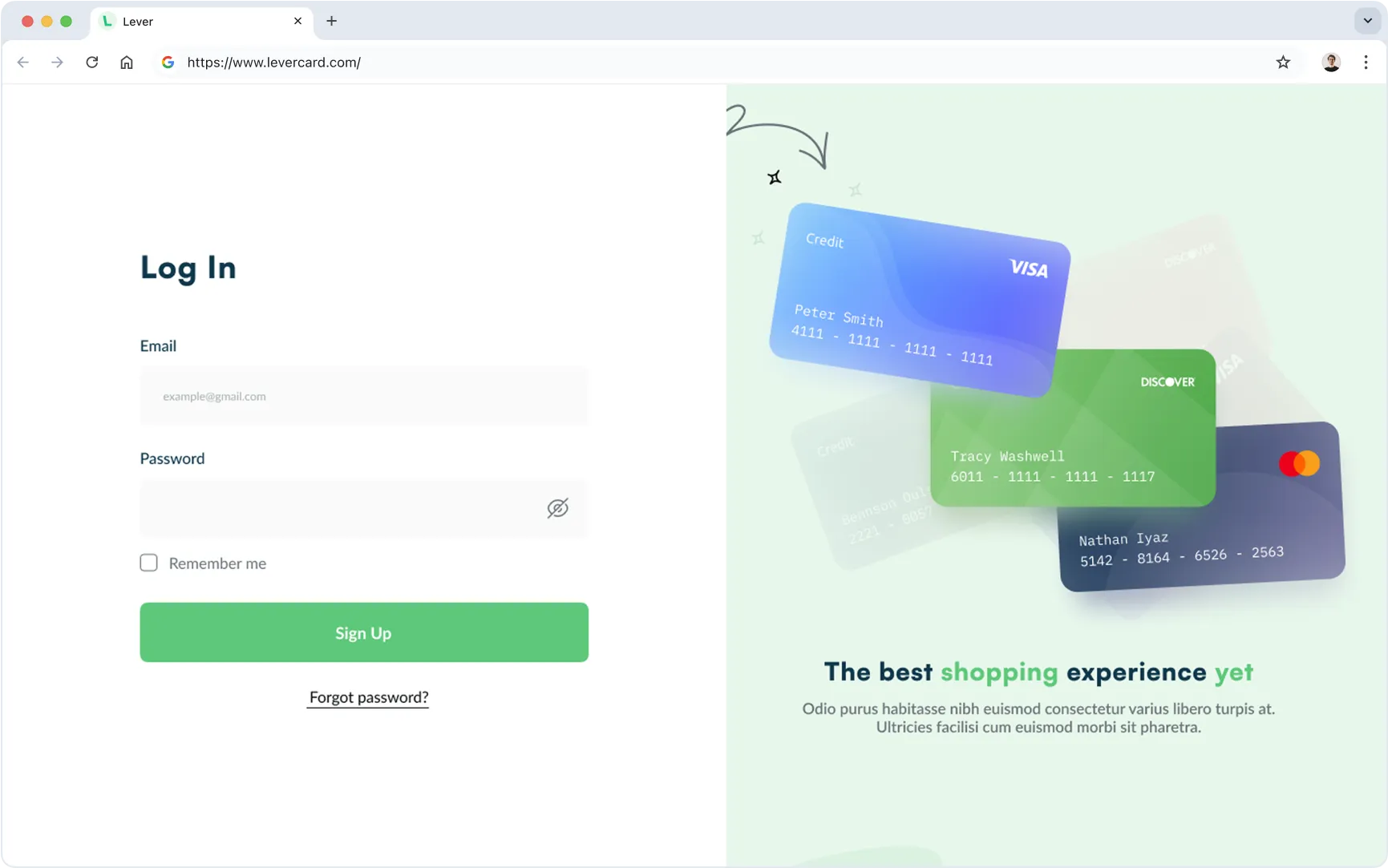The image size is (1388, 868).
Task: Toggle password visibility eye icon
Action: pos(557,508)
